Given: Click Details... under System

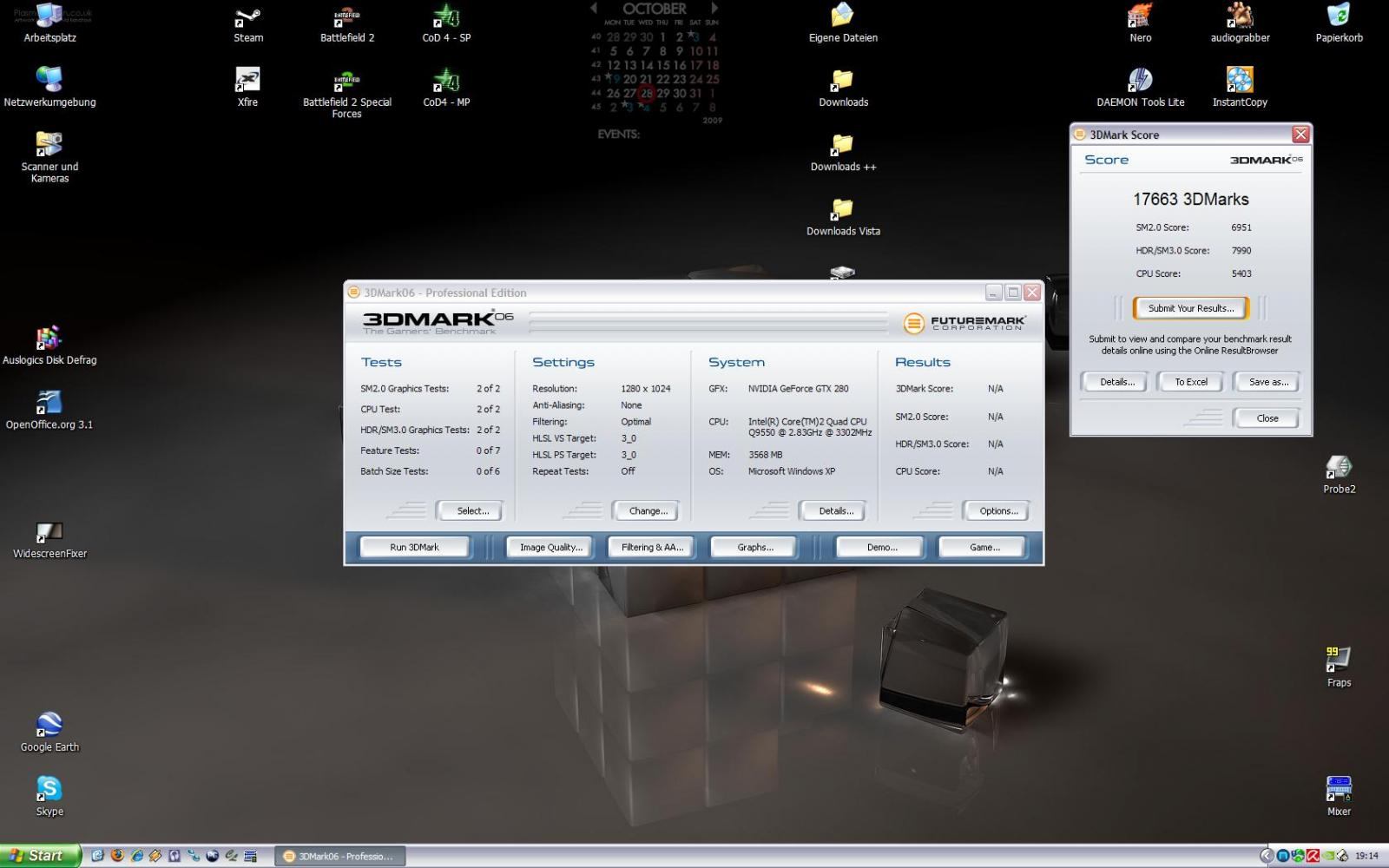Looking at the screenshot, I should pyautogui.click(x=835, y=510).
